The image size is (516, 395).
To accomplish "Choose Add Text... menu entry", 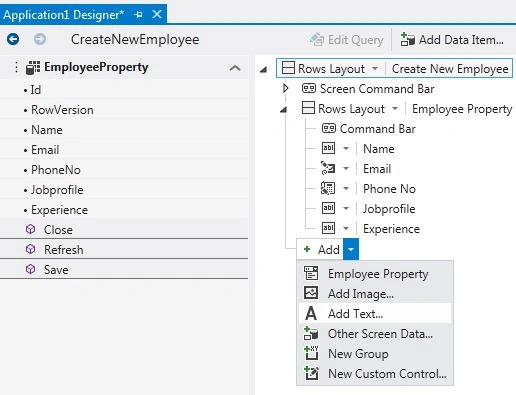I will pyautogui.click(x=375, y=313).
